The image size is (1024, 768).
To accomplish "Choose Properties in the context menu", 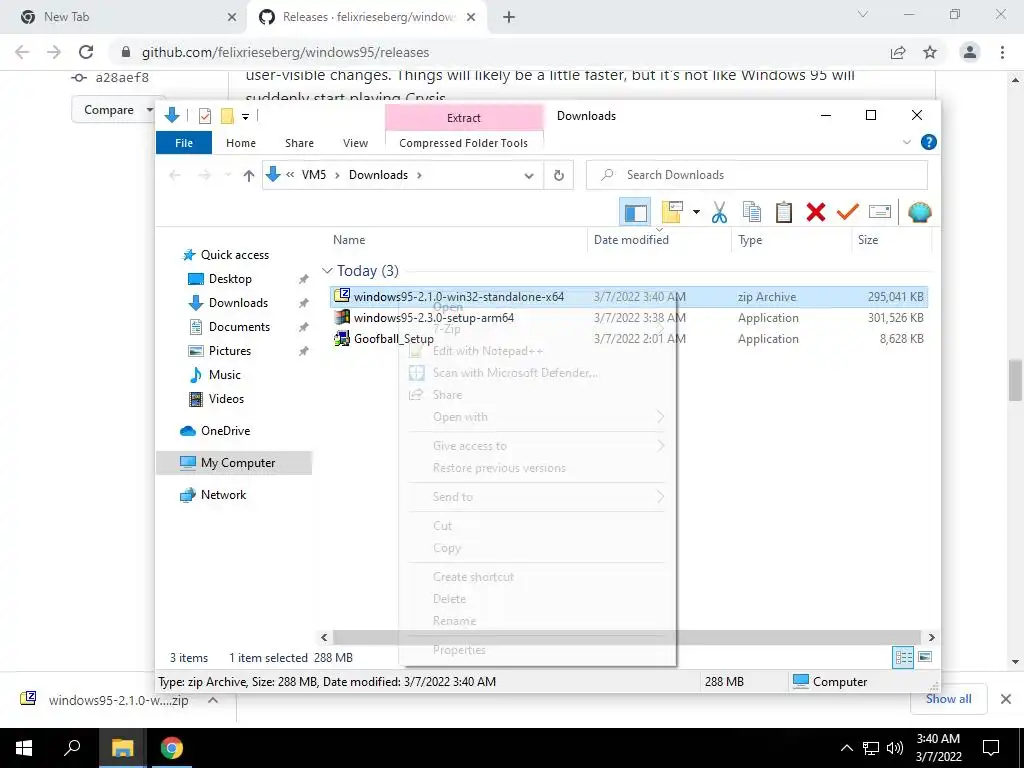I will [459, 650].
